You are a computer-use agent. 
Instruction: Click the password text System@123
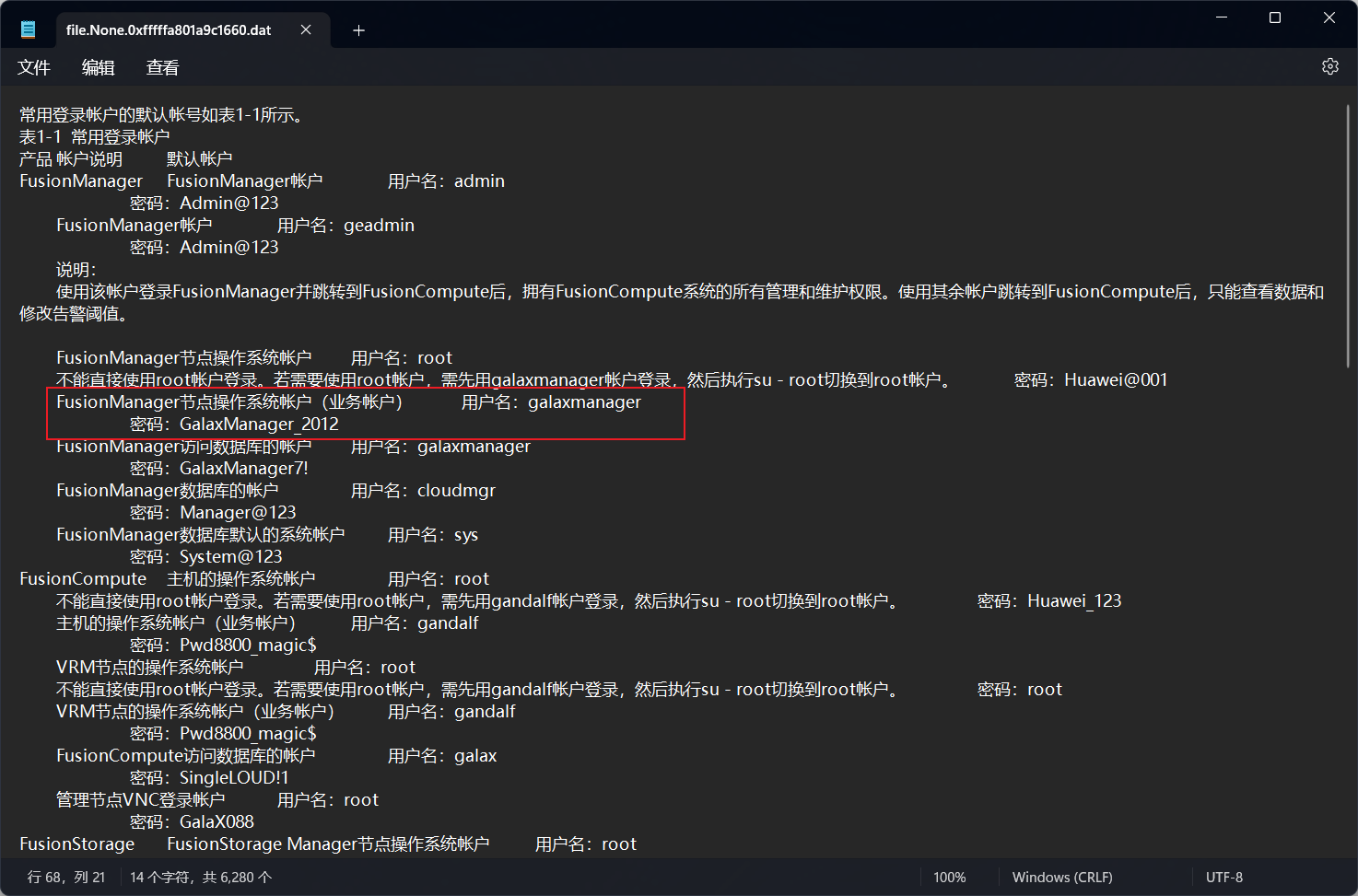pos(231,557)
